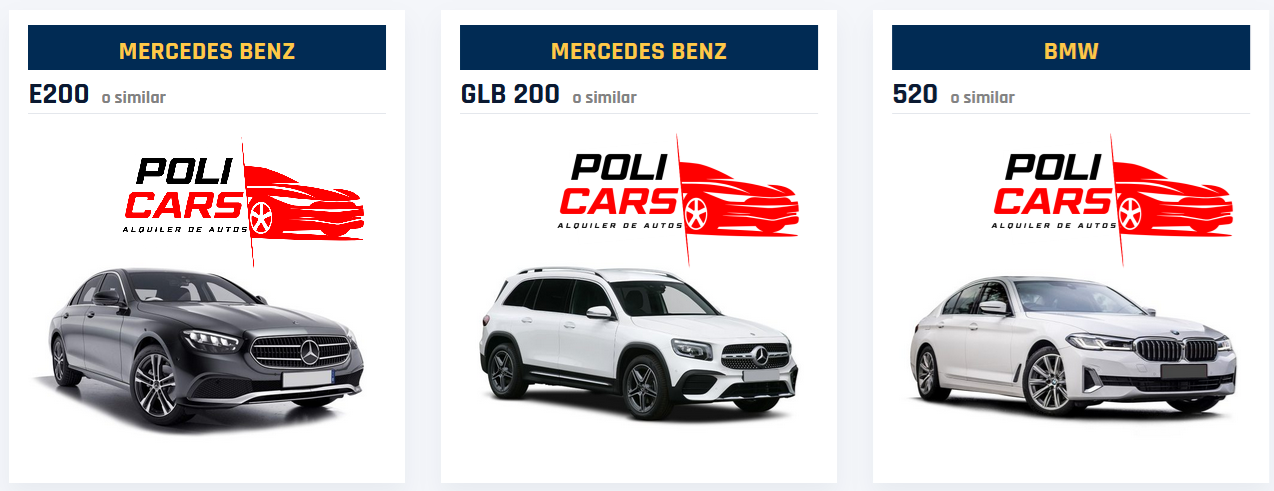This screenshot has width=1274, height=491.
Task: Click 'o similar' next to GLB 200
Action: pos(604,98)
